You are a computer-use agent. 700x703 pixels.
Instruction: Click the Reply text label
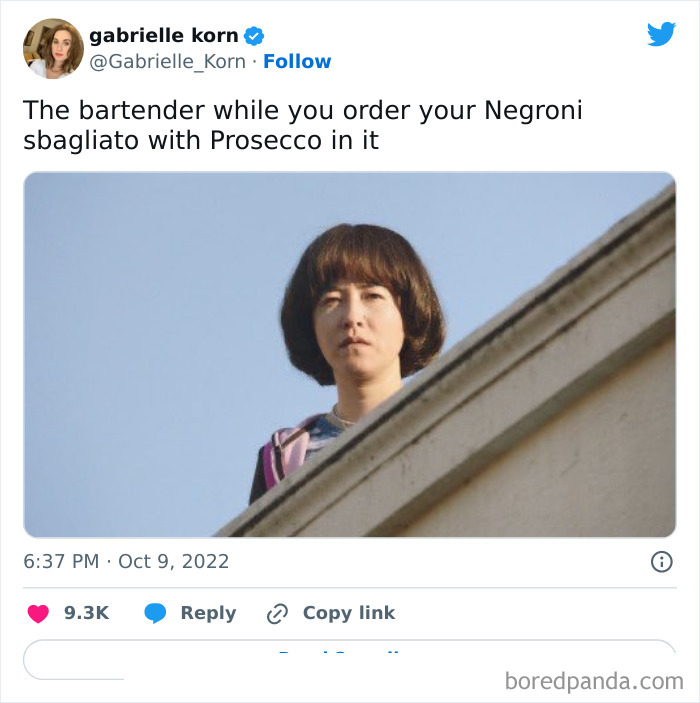click(x=209, y=613)
